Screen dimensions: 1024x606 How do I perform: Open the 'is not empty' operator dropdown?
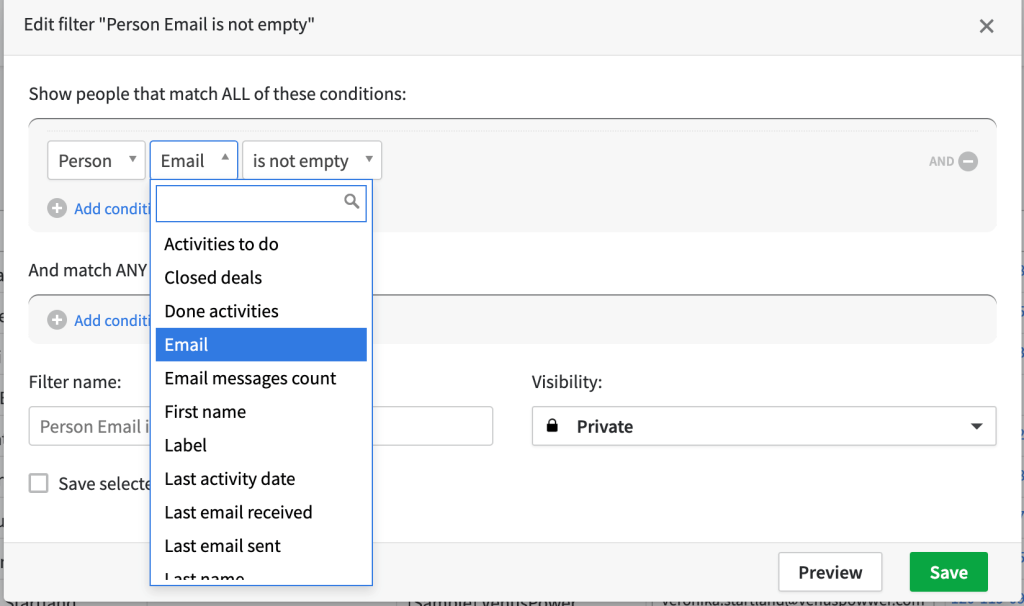[x=312, y=161]
